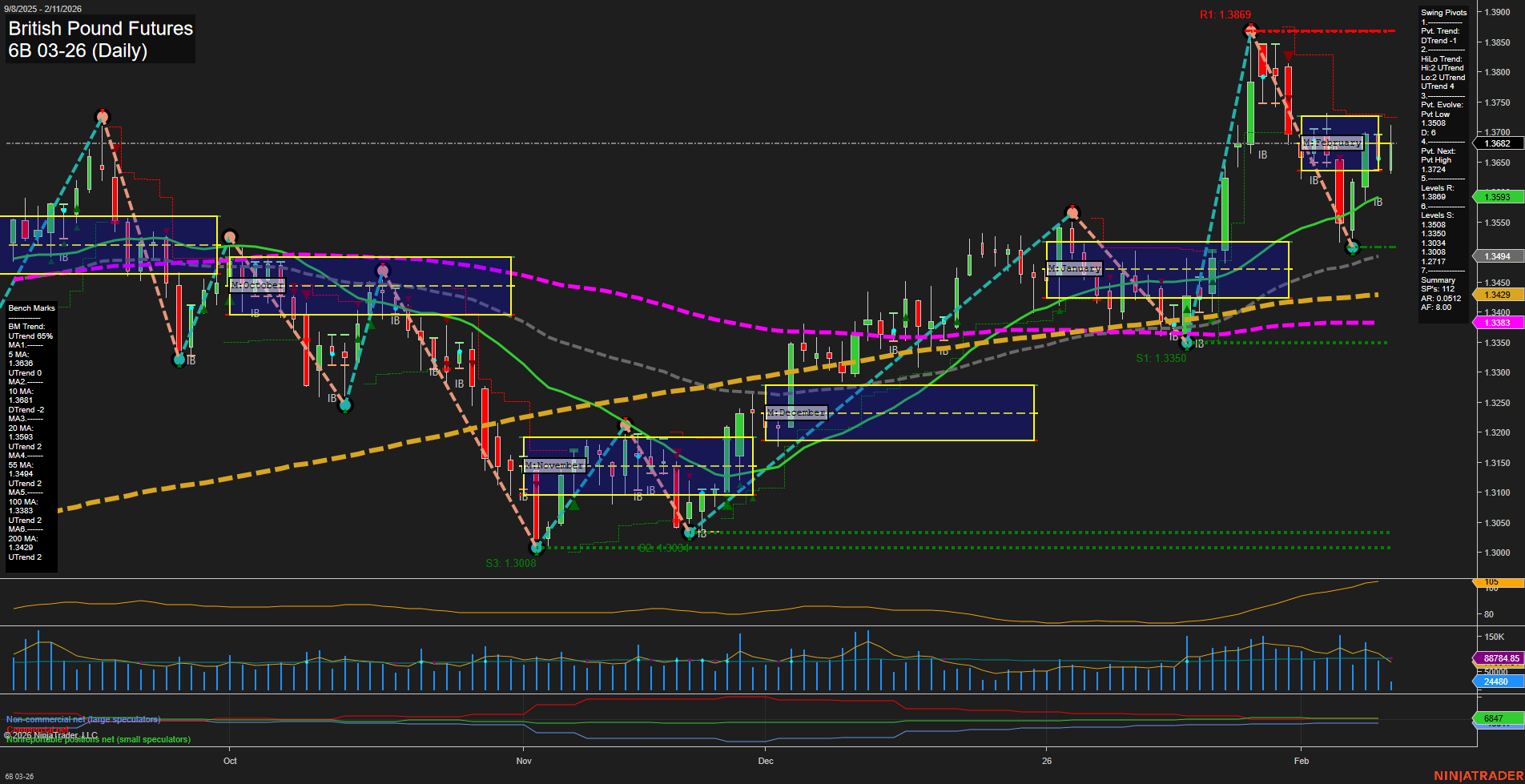Click the magenta 1.3383 100 MA marker
Viewport: 1525px width, 784px height.
pyautogui.click(x=1498, y=323)
